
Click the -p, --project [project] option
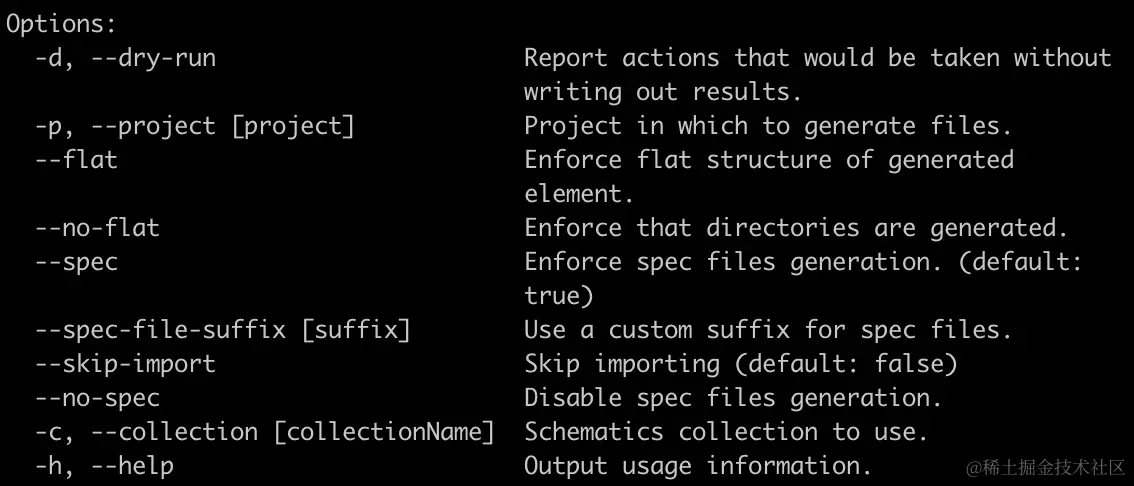[x=195, y=126]
